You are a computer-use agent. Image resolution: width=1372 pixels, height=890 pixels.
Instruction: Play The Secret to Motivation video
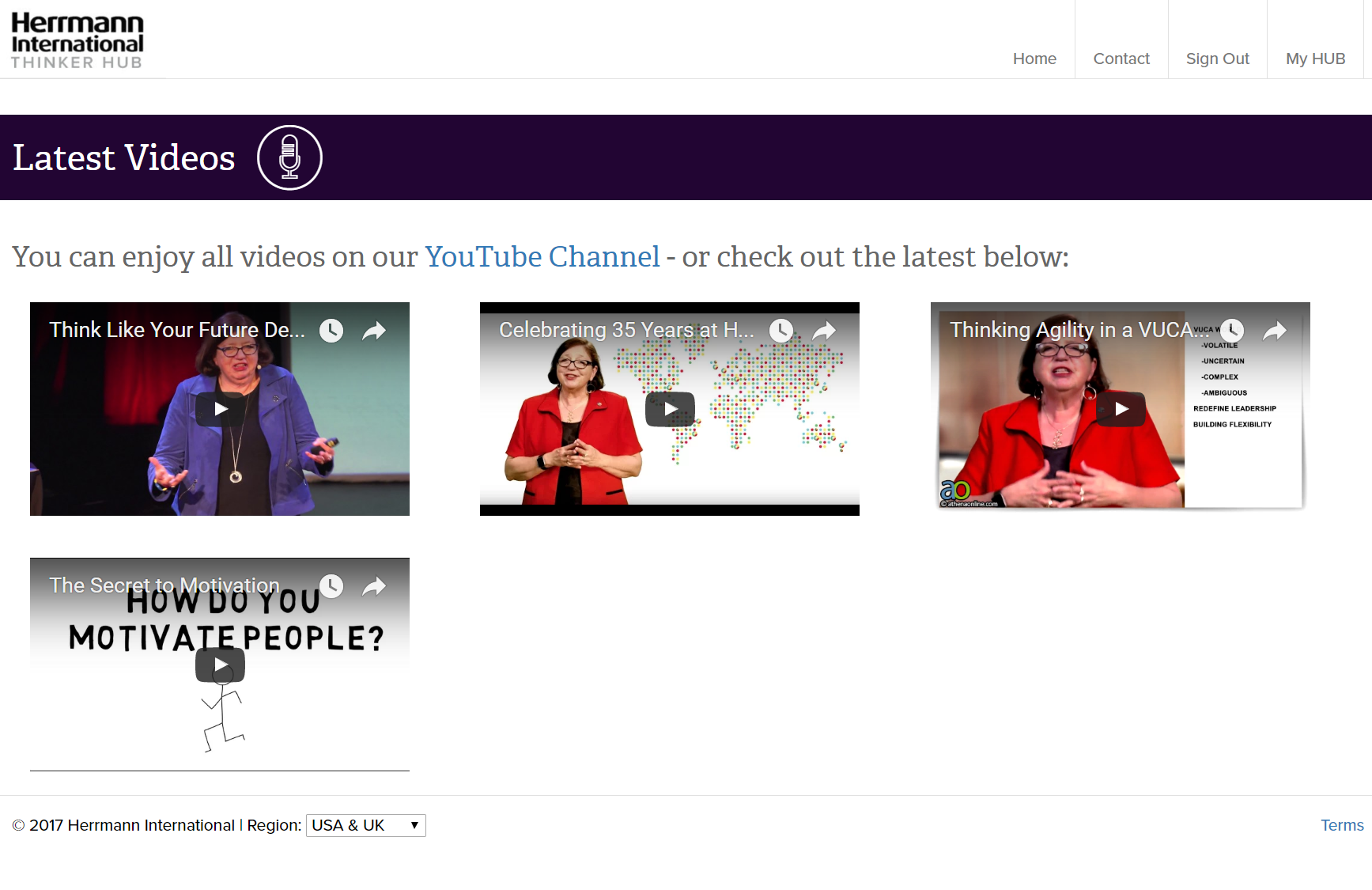[x=220, y=665]
